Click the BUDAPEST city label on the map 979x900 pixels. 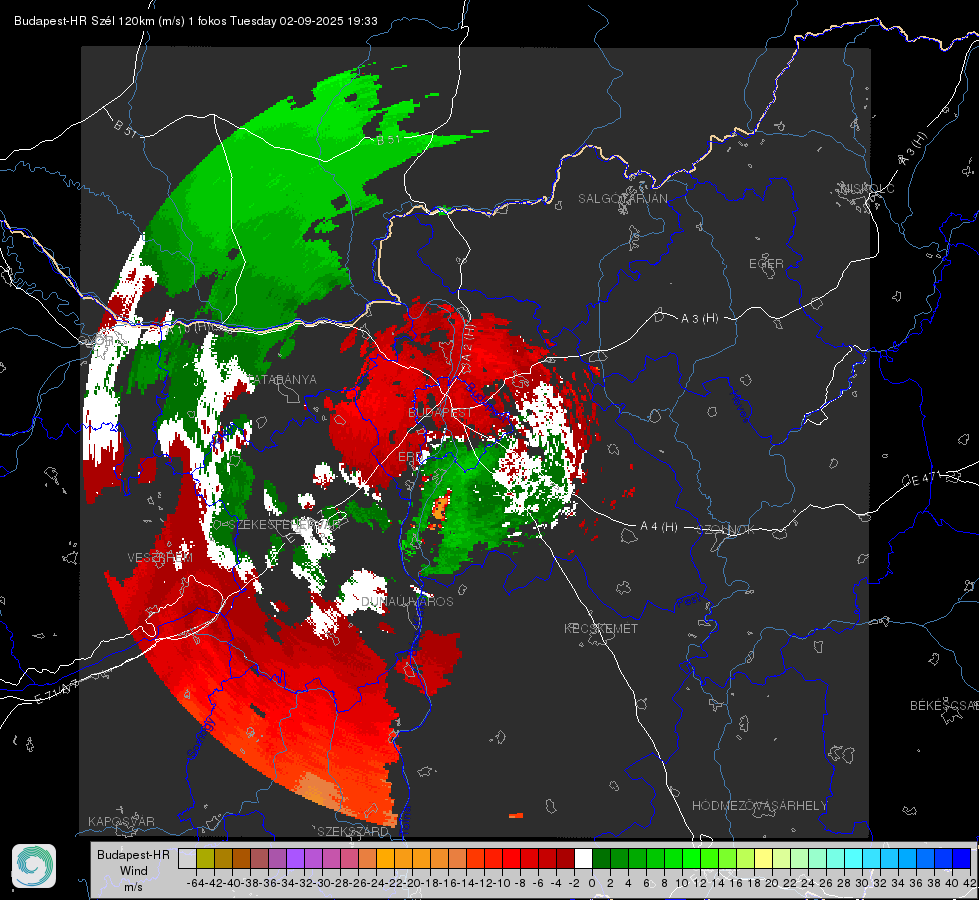click(x=440, y=413)
